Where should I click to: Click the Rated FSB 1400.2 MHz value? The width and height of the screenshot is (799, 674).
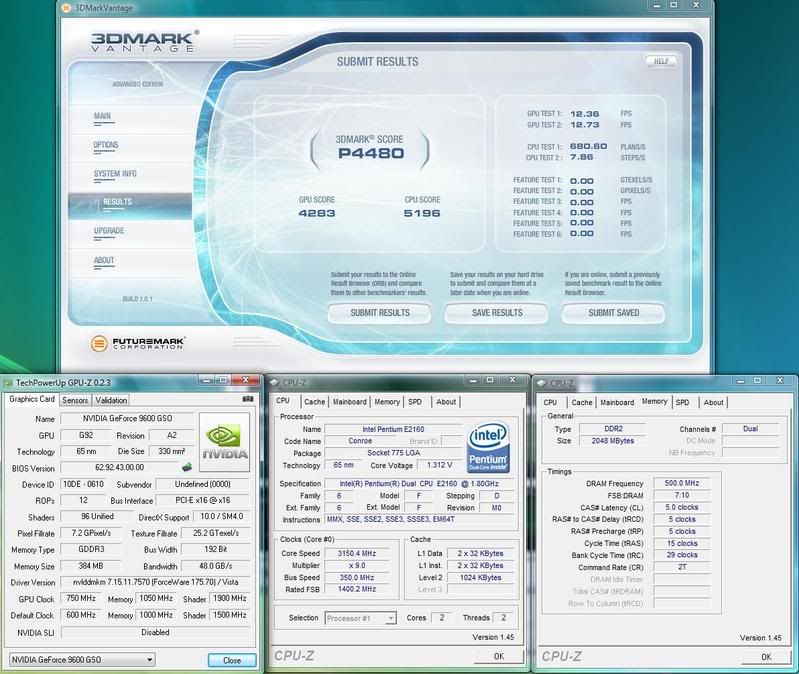(357, 589)
